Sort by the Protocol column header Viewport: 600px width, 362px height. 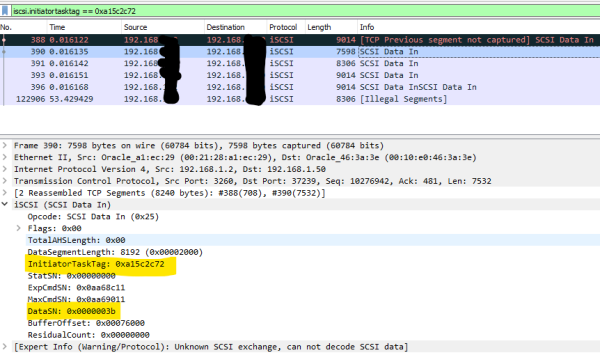pos(285,27)
